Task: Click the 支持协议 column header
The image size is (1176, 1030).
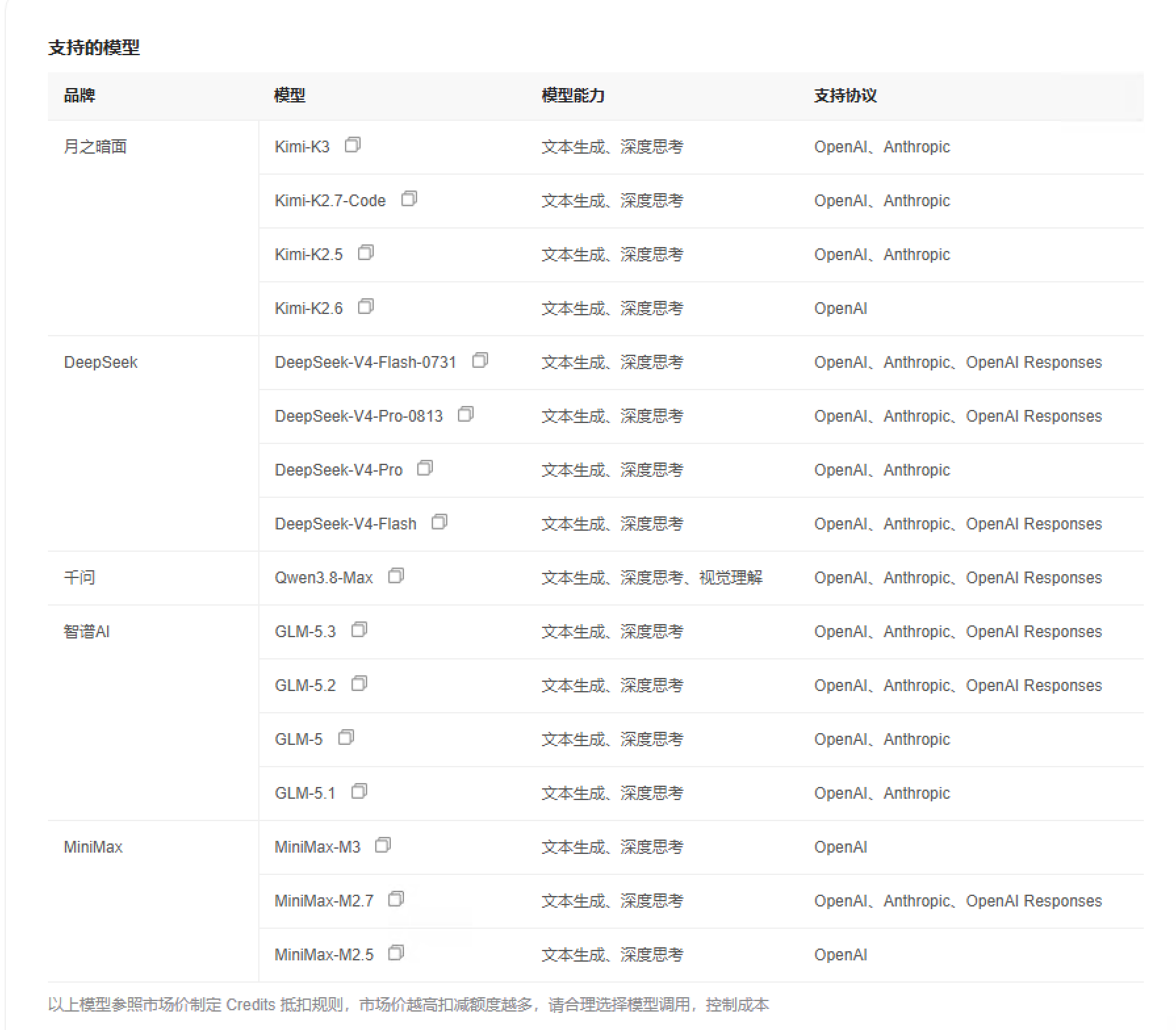Action: [x=846, y=96]
